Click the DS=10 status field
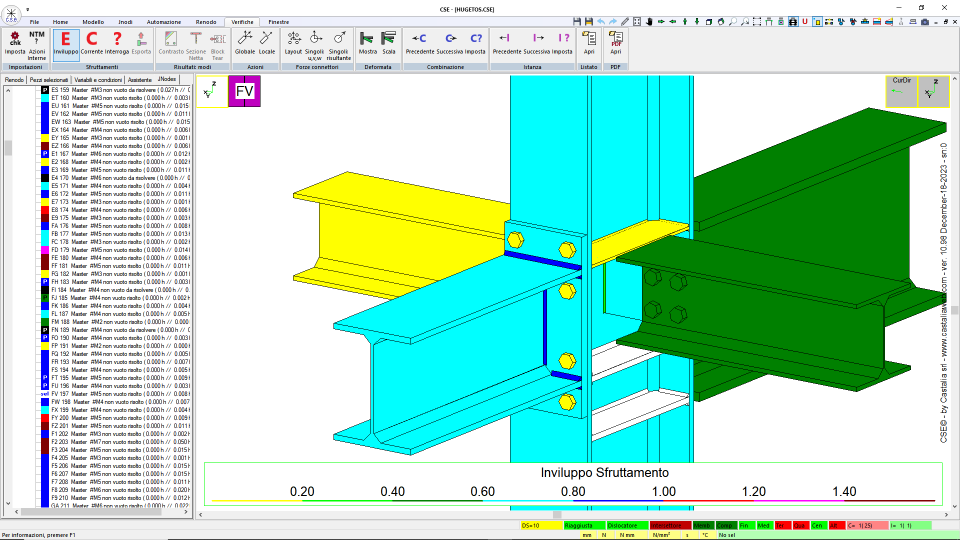 point(541,526)
